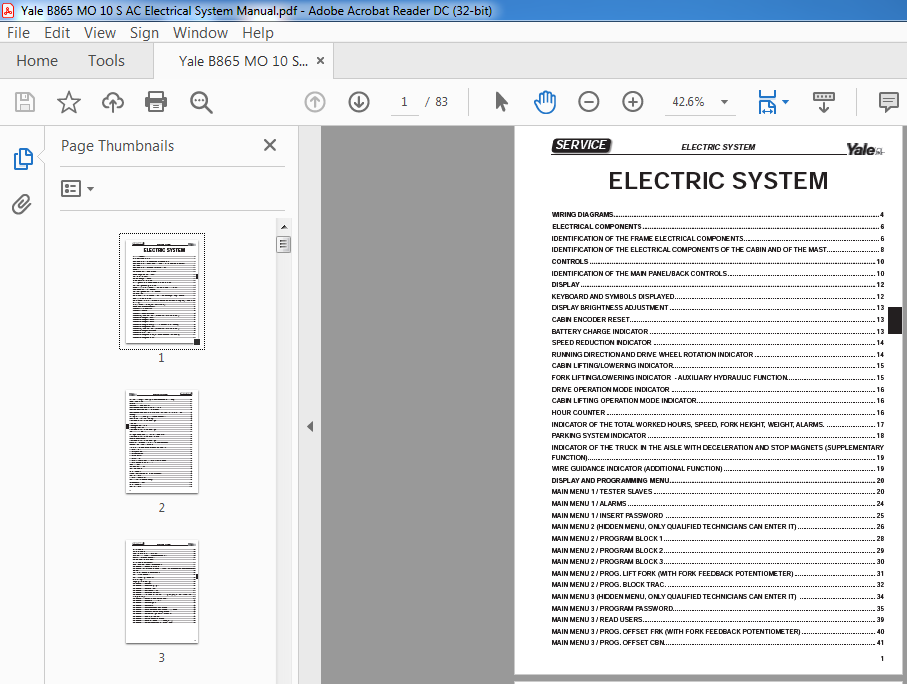Select the Yale B865 MO 10 S tab
The image size is (907, 684).
click(x=243, y=61)
